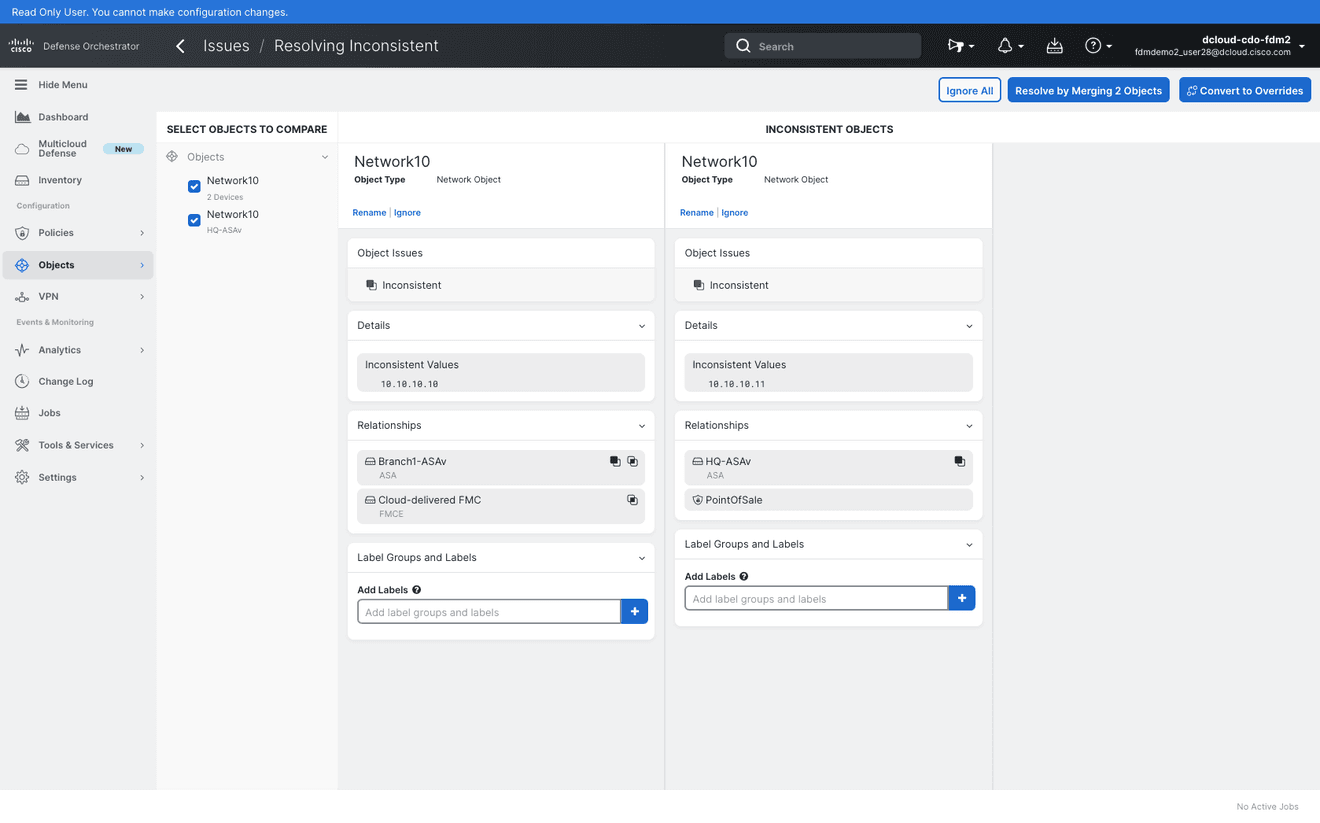Uncheck Network10 HQ-ASAv checkbox
This screenshot has width=1320, height=823.
194,220
